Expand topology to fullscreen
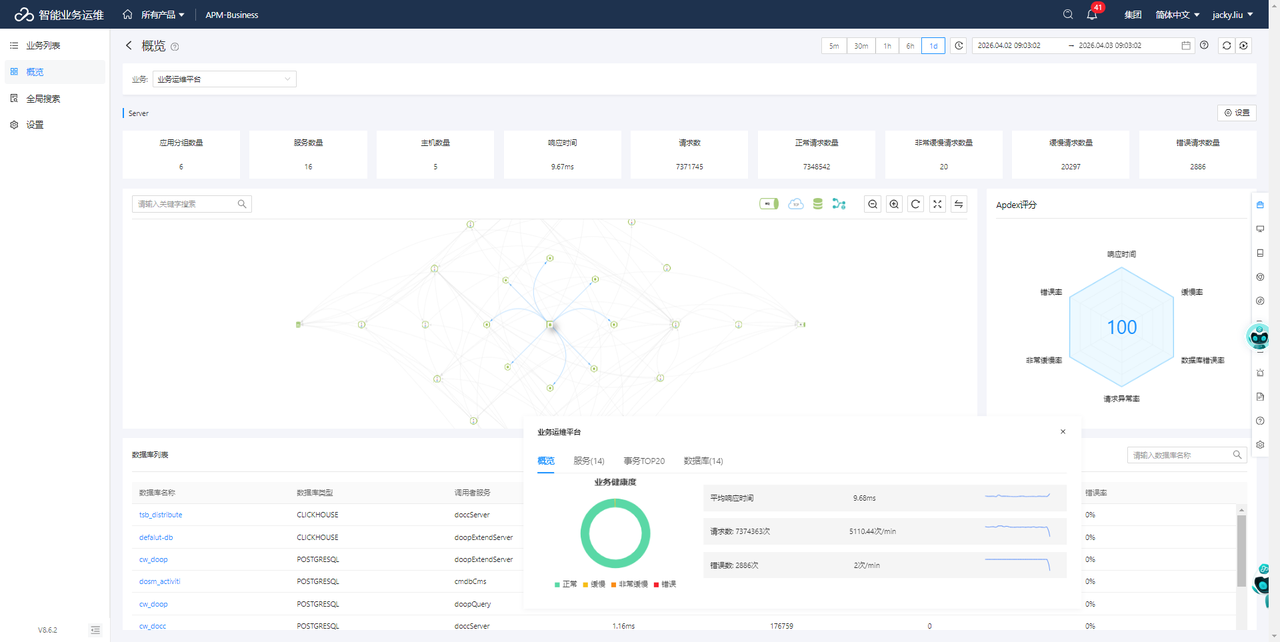 (x=937, y=204)
